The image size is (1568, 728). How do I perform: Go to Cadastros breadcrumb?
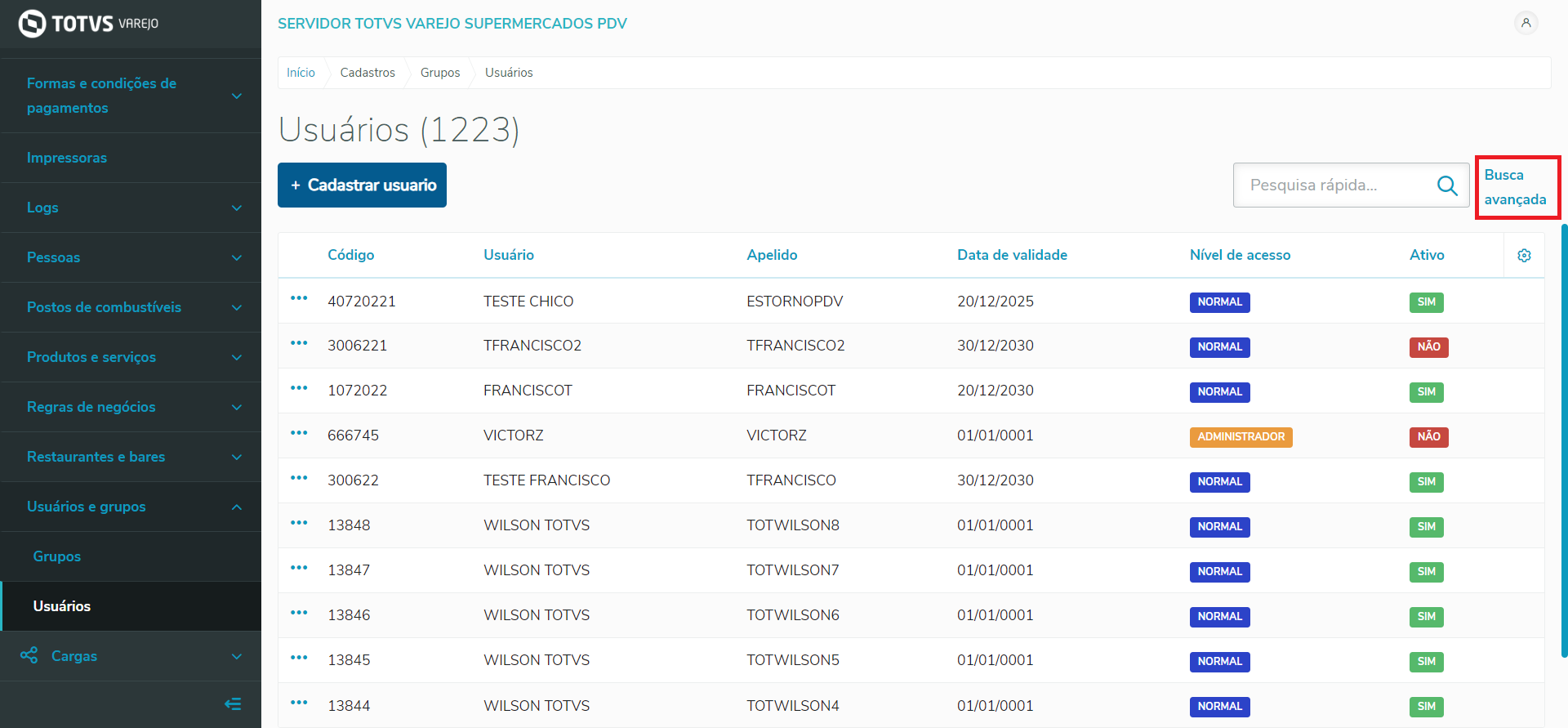[x=367, y=73]
